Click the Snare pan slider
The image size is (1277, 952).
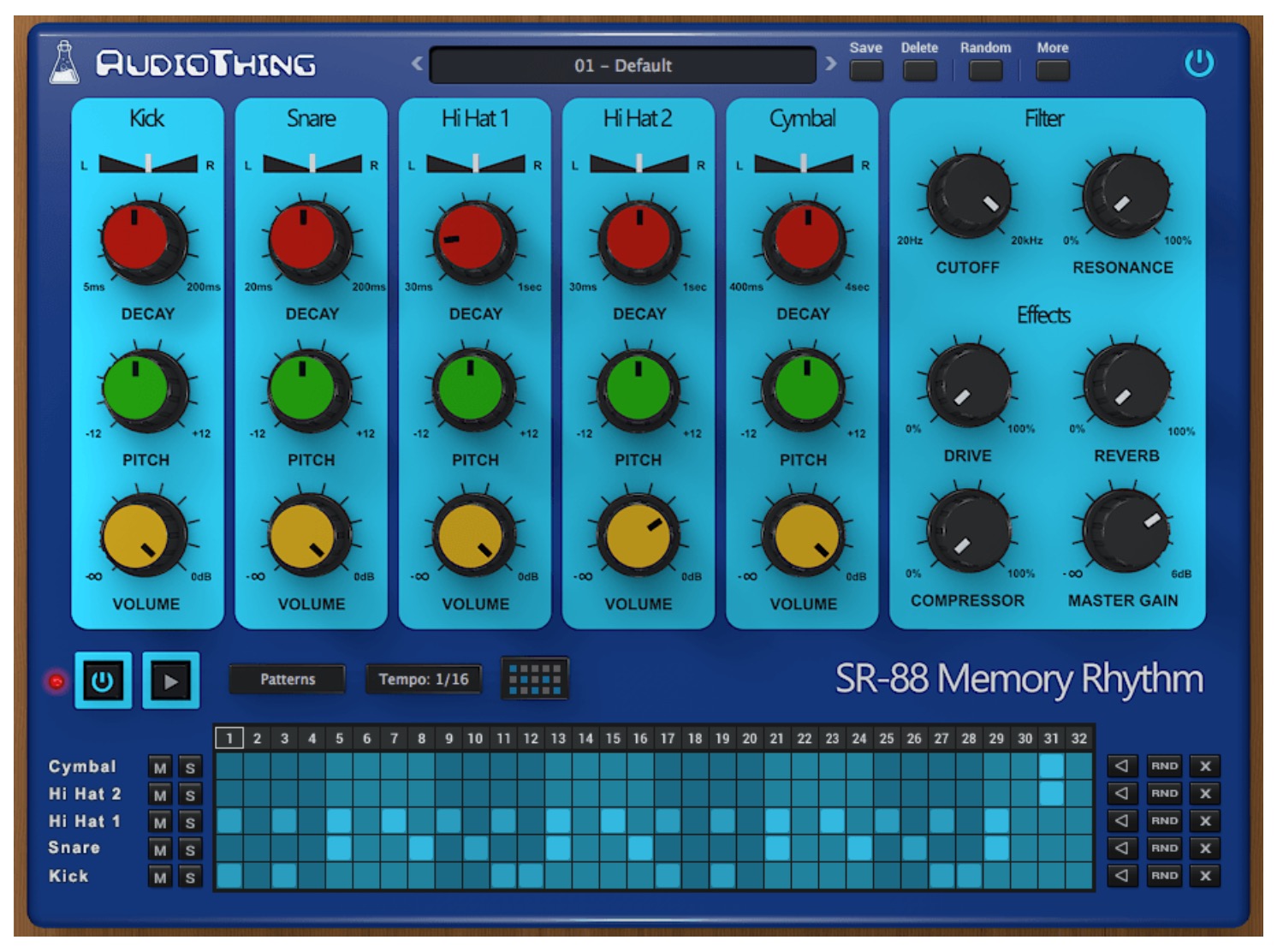click(312, 163)
